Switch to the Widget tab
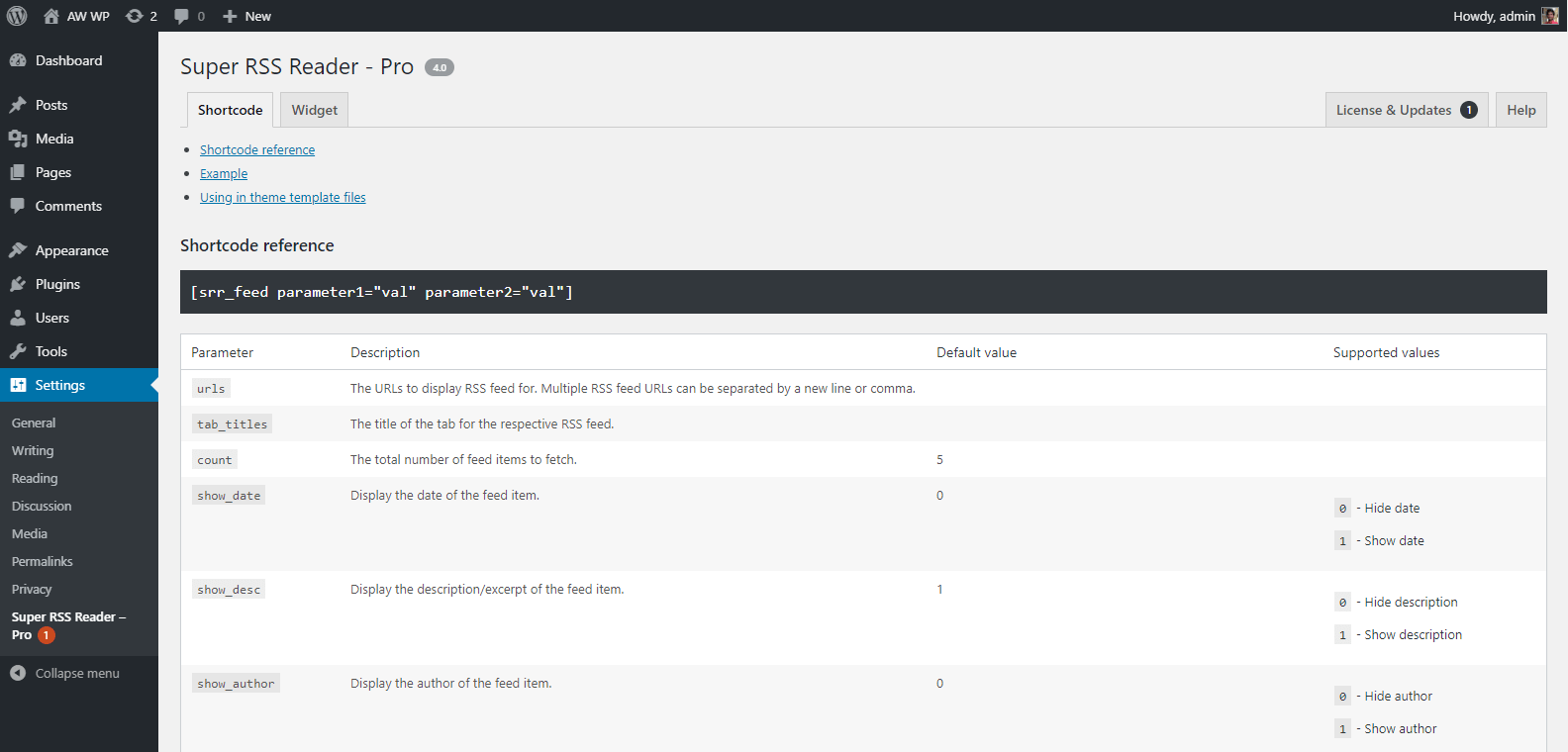The image size is (1568, 752). [x=314, y=110]
